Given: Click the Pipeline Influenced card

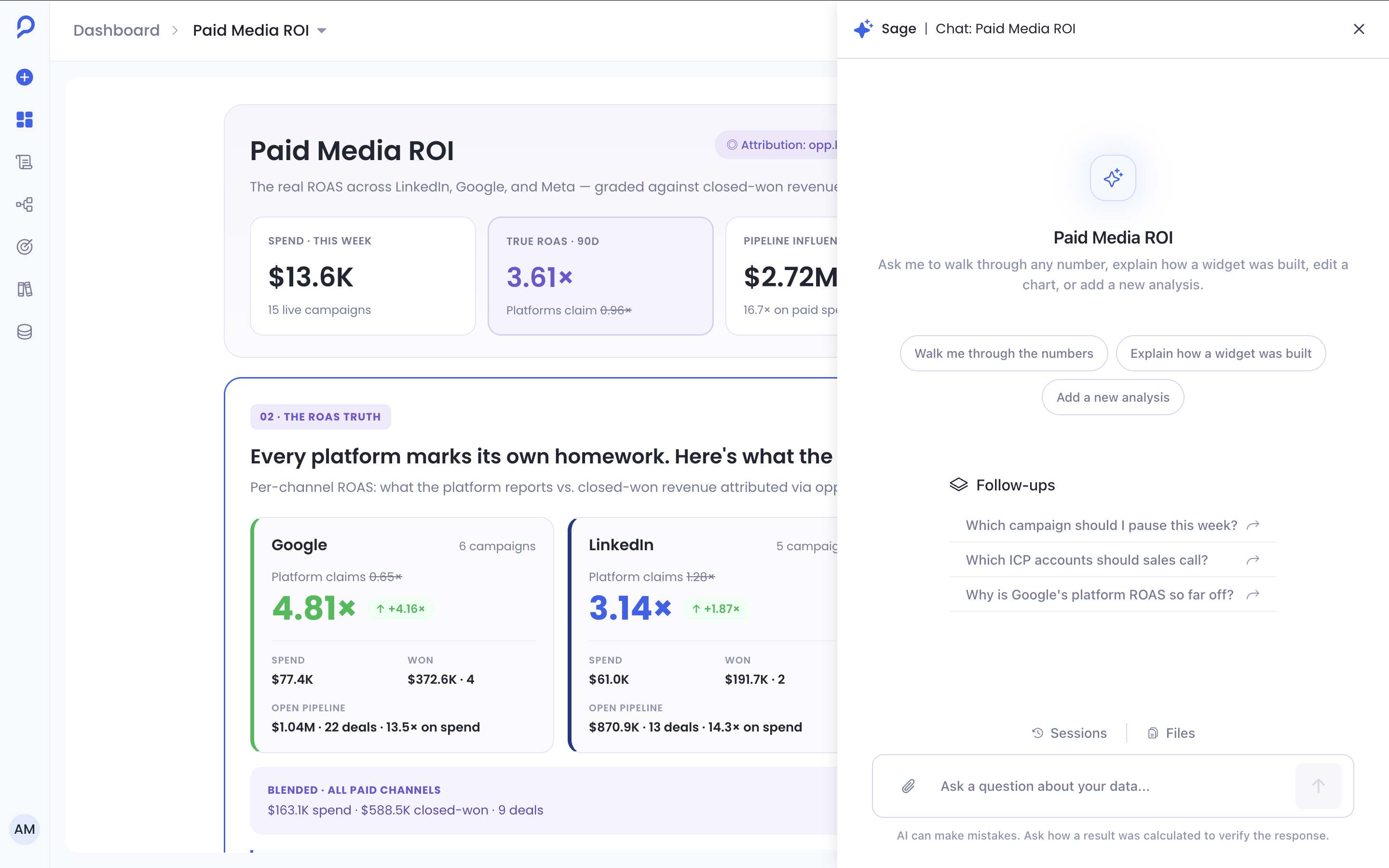Looking at the screenshot, I should [x=782, y=276].
